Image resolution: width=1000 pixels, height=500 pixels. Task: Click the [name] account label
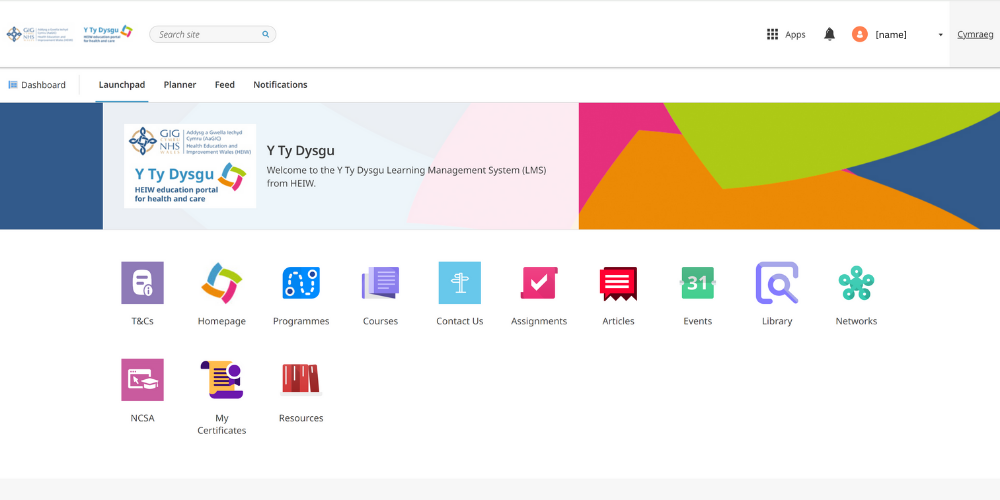891,35
